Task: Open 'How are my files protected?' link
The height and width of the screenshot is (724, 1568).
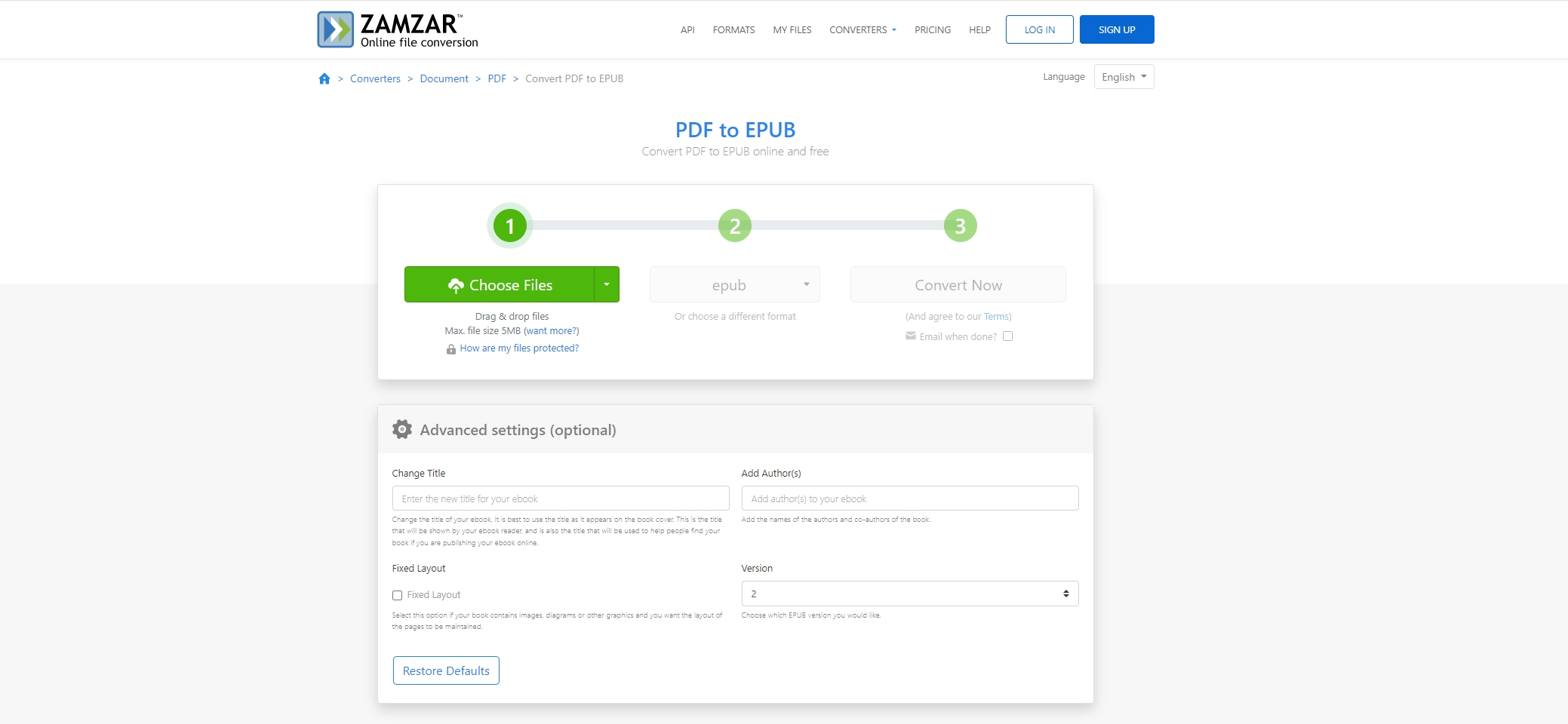Action: coord(519,348)
